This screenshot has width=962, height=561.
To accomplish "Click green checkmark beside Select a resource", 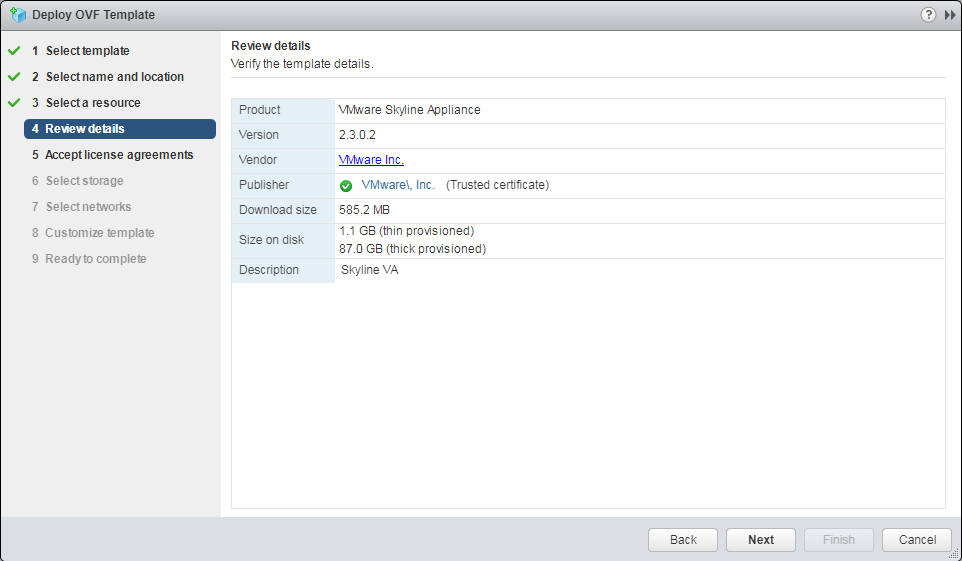I will 14,103.
